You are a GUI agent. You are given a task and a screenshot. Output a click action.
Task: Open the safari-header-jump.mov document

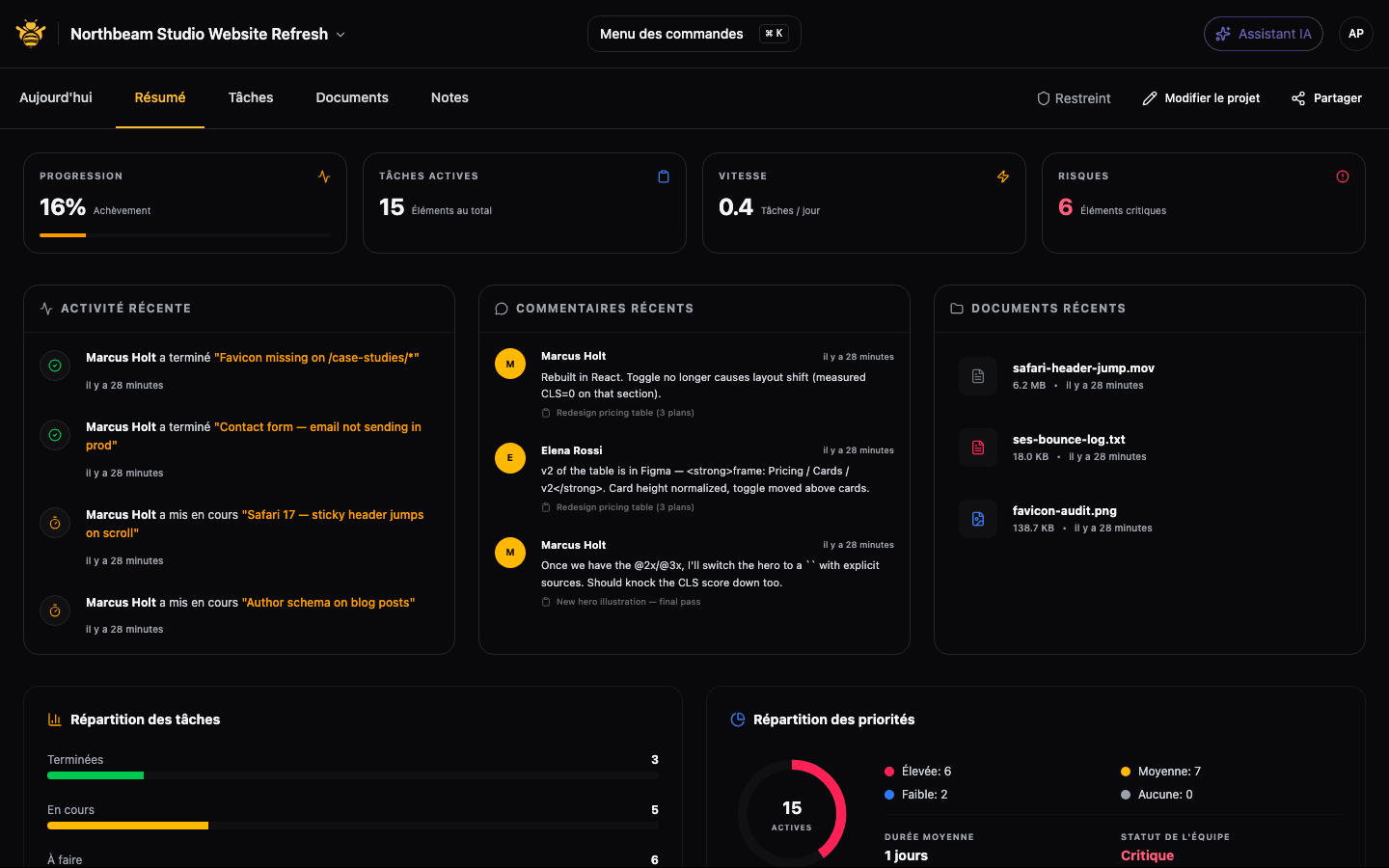click(x=1083, y=367)
